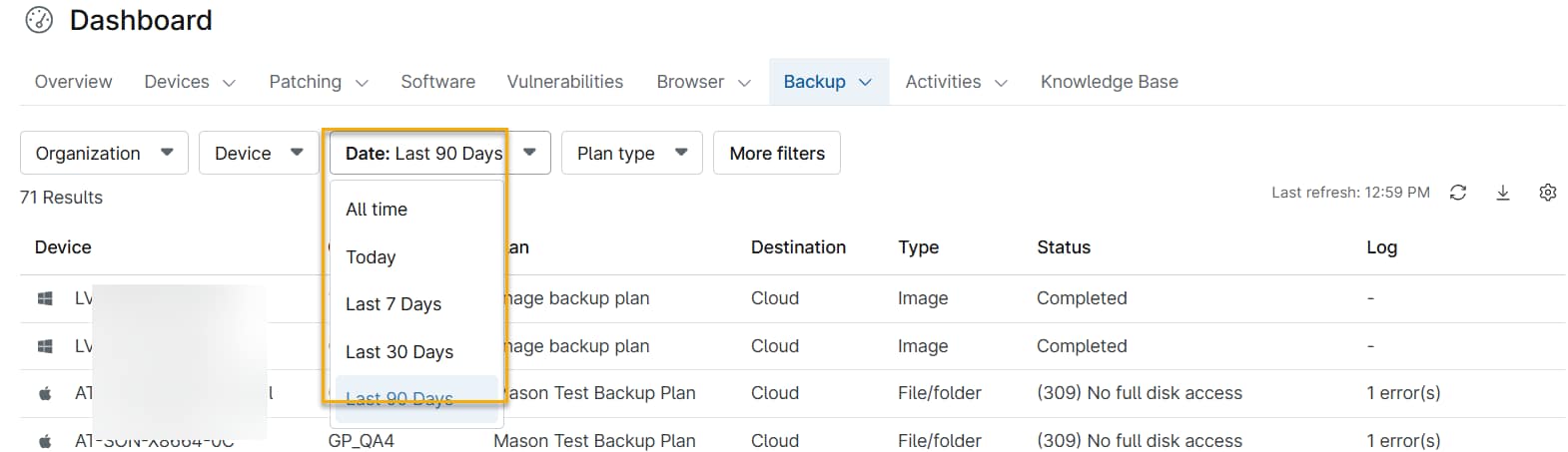Image resolution: width=1568 pixels, height=452 pixels.
Task: Open the Plan type filter dropdown
Action: click(631, 153)
